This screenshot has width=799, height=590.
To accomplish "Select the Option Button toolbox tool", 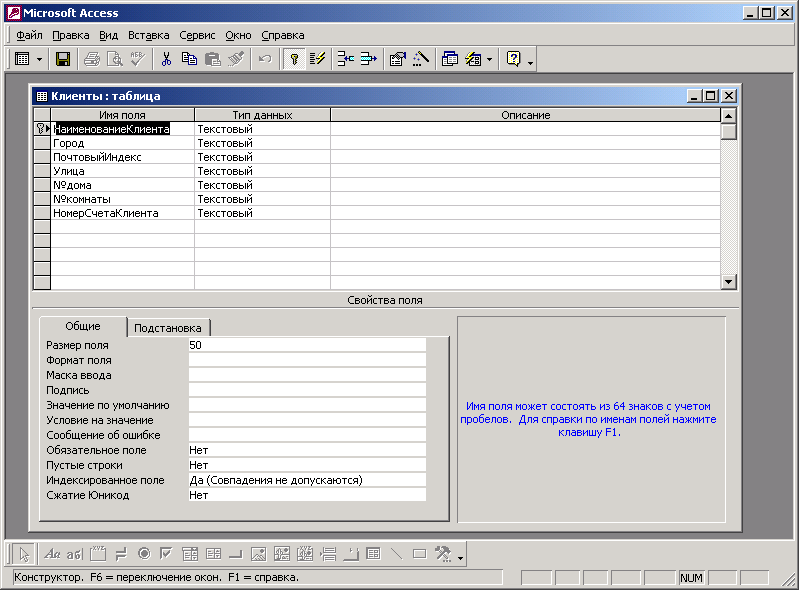I will (144, 554).
